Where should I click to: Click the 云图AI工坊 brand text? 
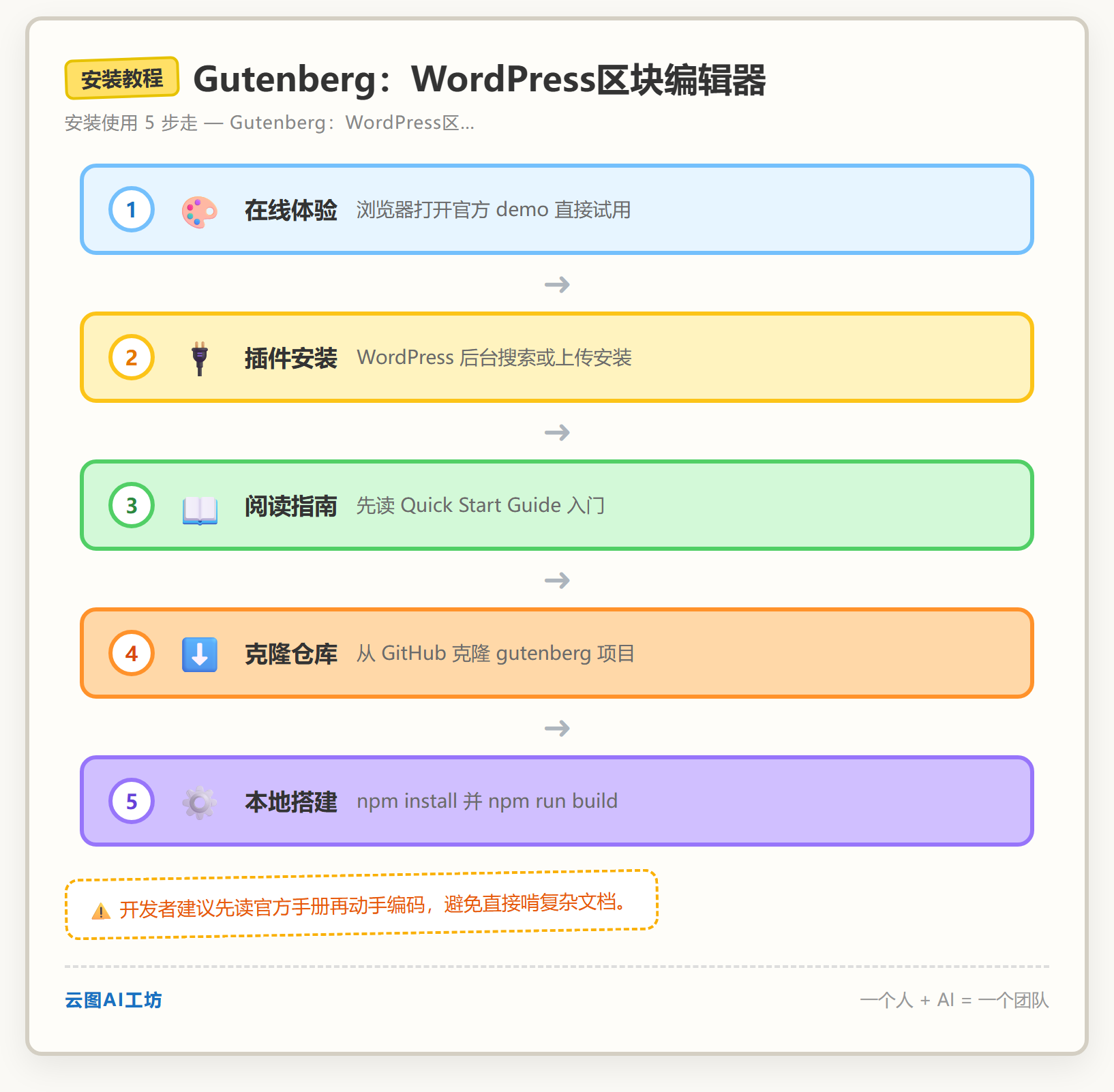click(x=113, y=1000)
